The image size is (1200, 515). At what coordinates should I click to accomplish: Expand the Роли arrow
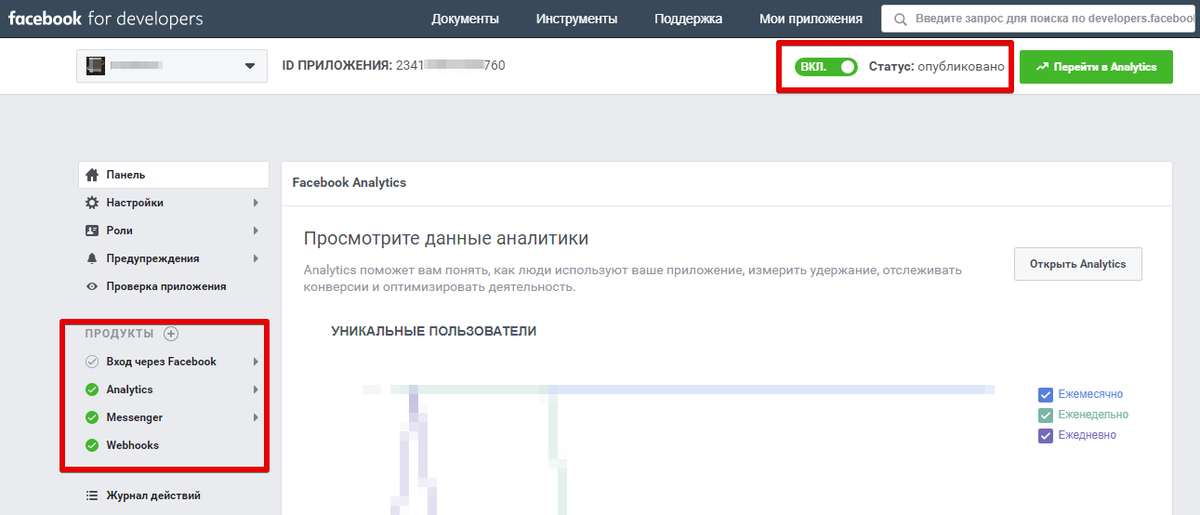pos(256,230)
